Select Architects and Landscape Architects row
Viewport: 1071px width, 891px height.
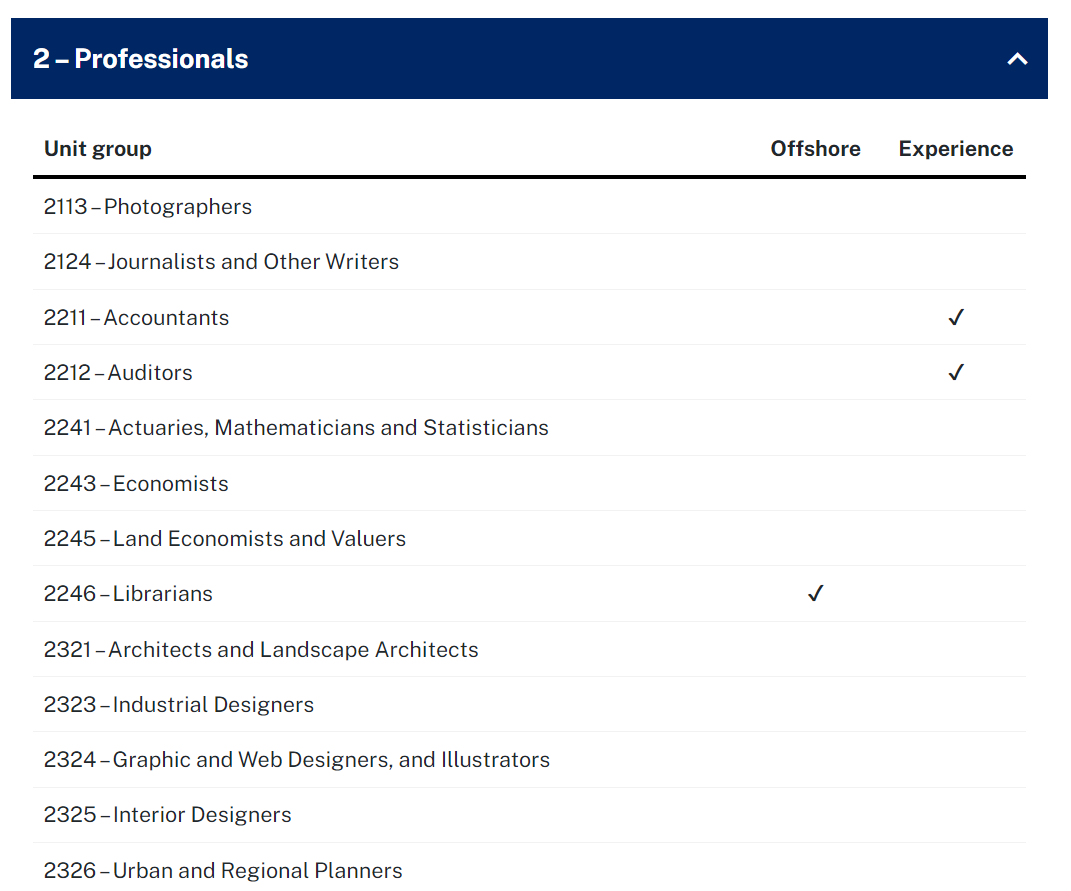261,650
